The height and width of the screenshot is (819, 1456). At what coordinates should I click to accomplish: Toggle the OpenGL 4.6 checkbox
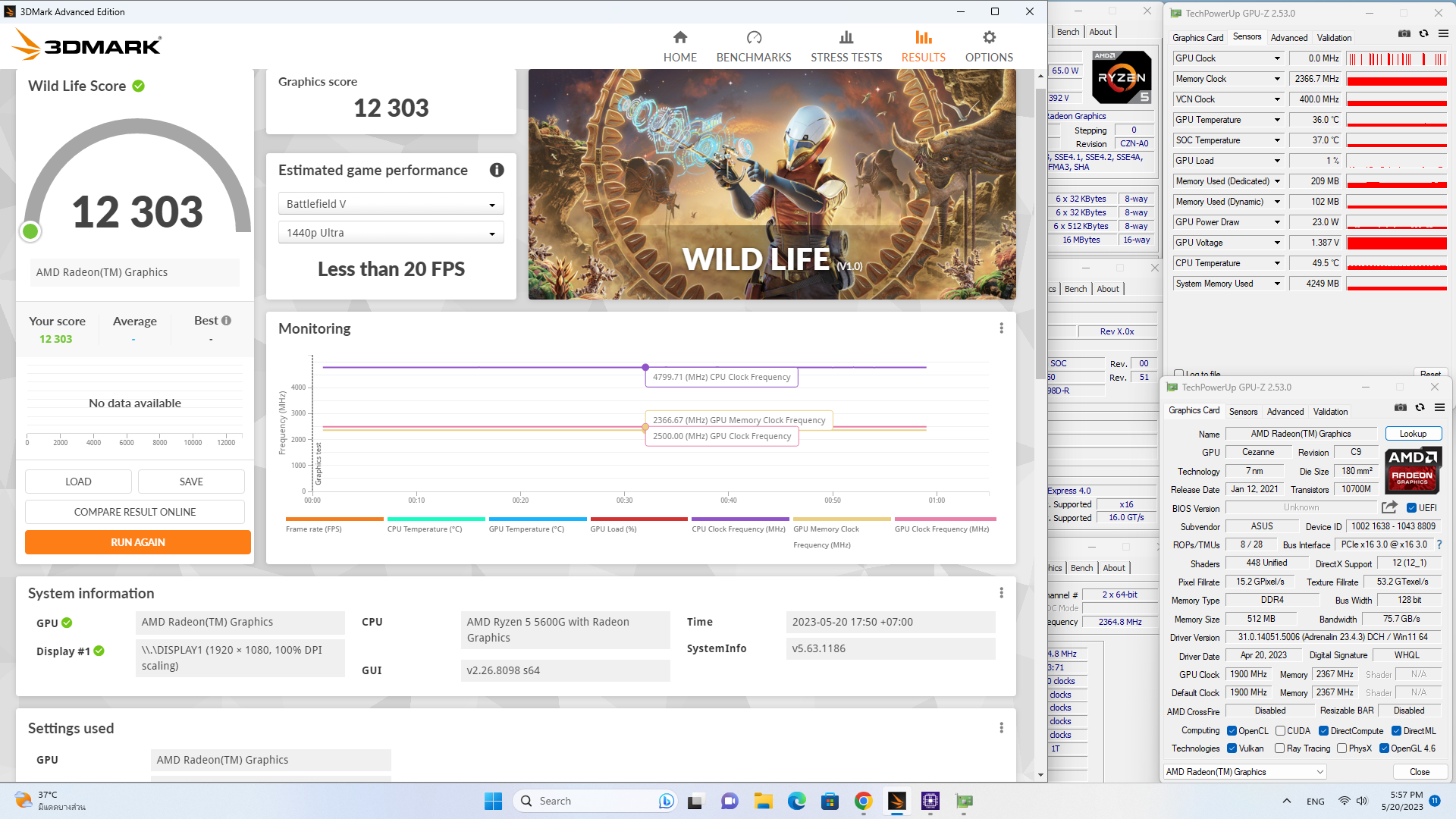click(1384, 748)
